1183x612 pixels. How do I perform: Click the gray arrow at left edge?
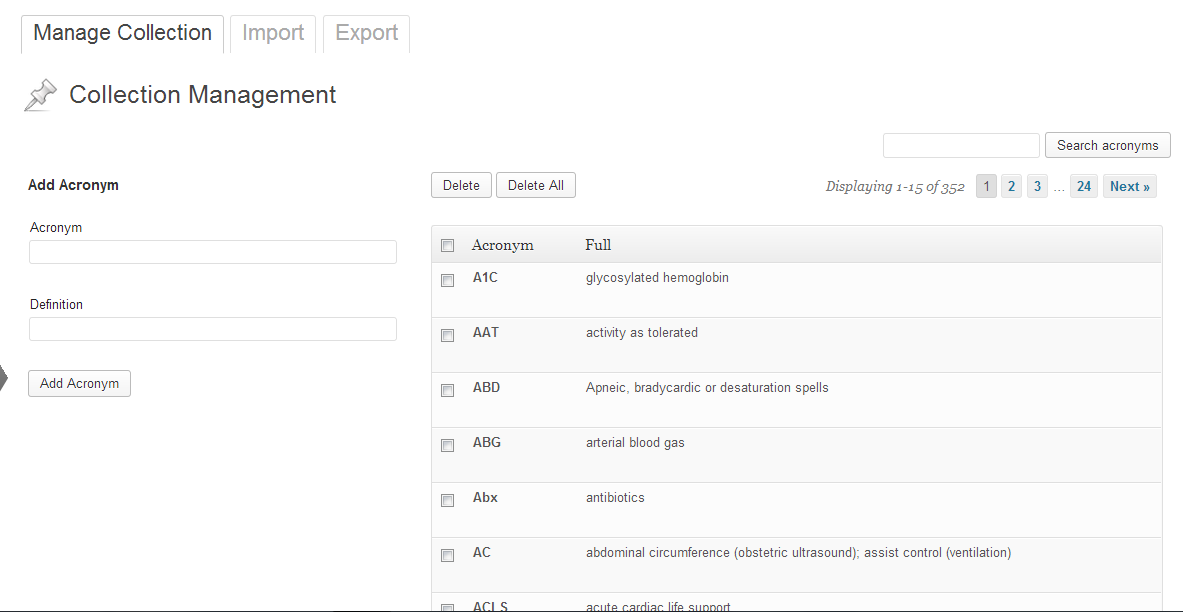click(4, 378)
